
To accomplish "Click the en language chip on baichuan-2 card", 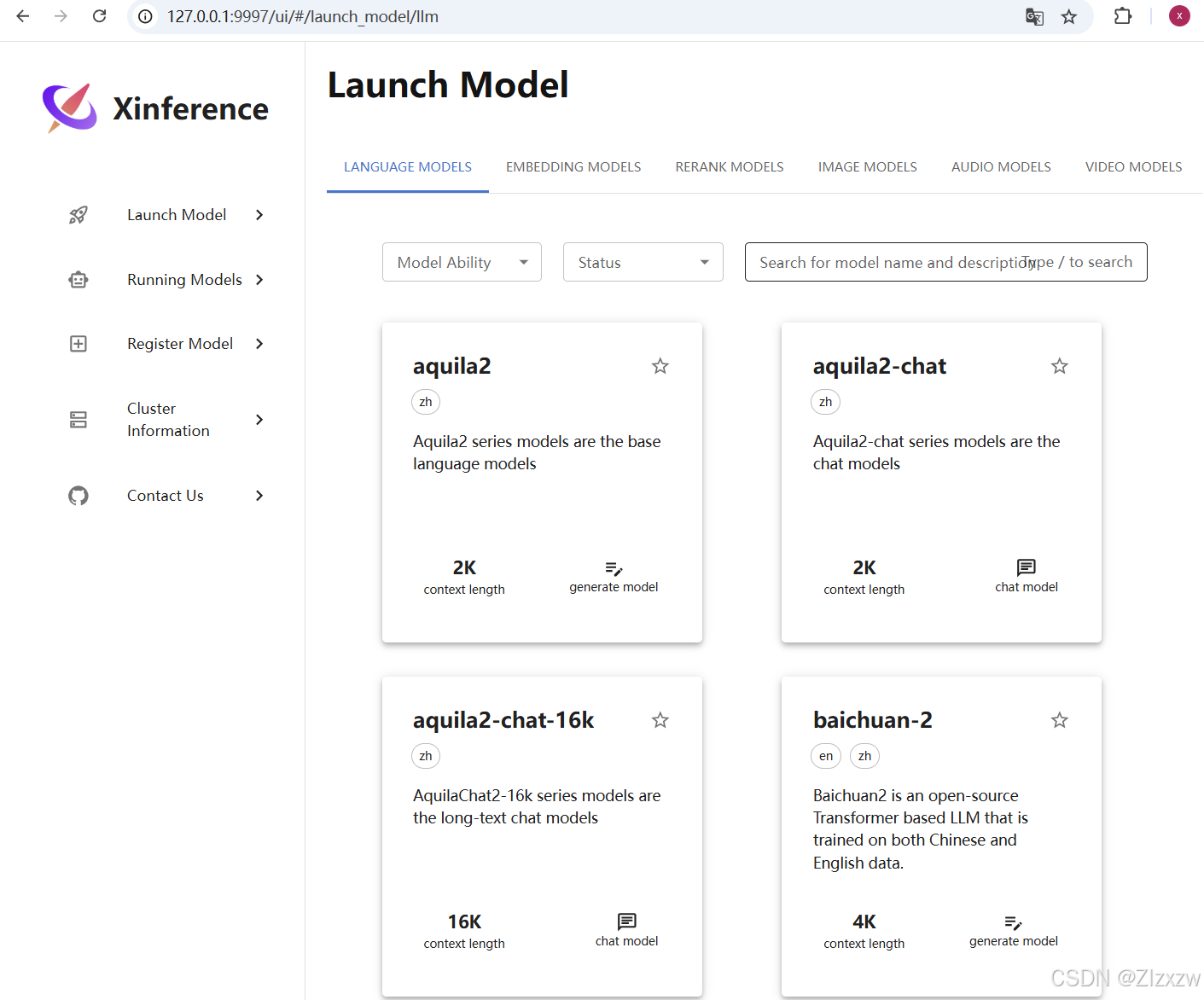I will [826, 756].
